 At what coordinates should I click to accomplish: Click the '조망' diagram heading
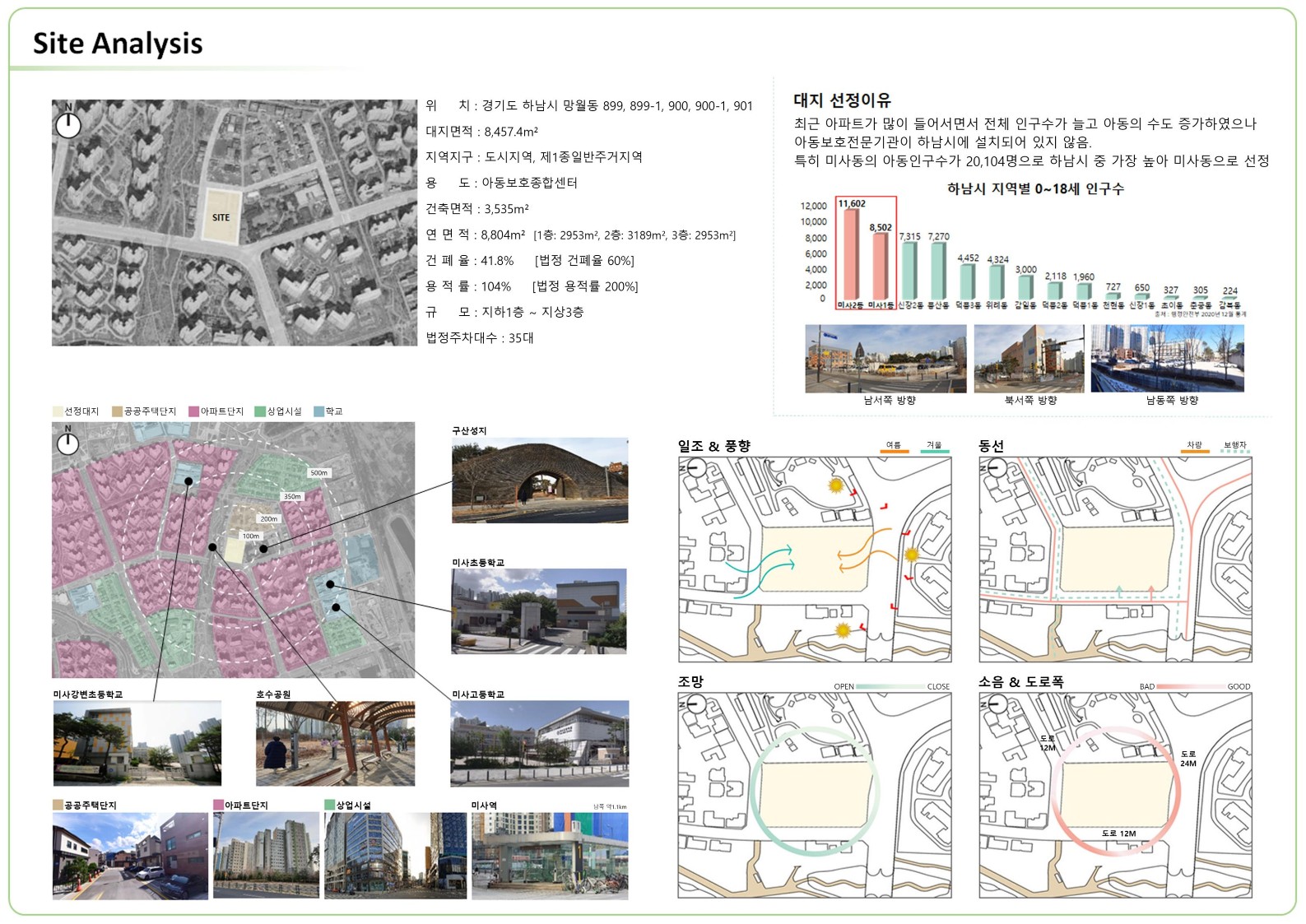(690, 681)
